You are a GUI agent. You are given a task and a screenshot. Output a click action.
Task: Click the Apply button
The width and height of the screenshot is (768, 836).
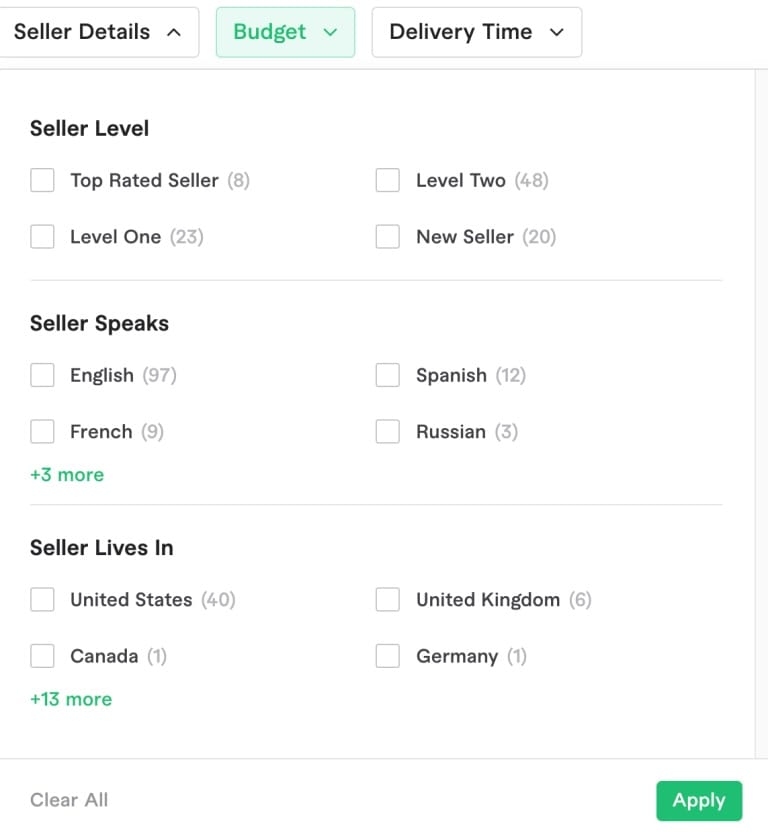tap(698, 800)
